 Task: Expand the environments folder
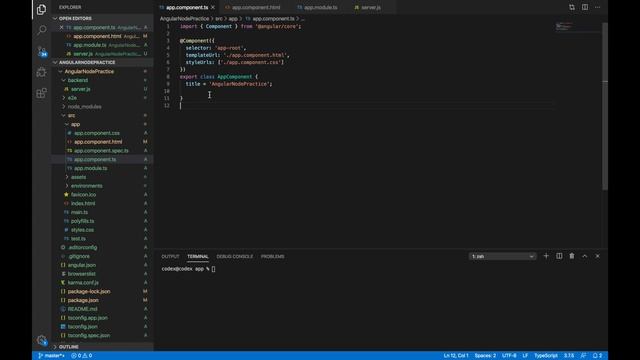click(x=67, y=186)
